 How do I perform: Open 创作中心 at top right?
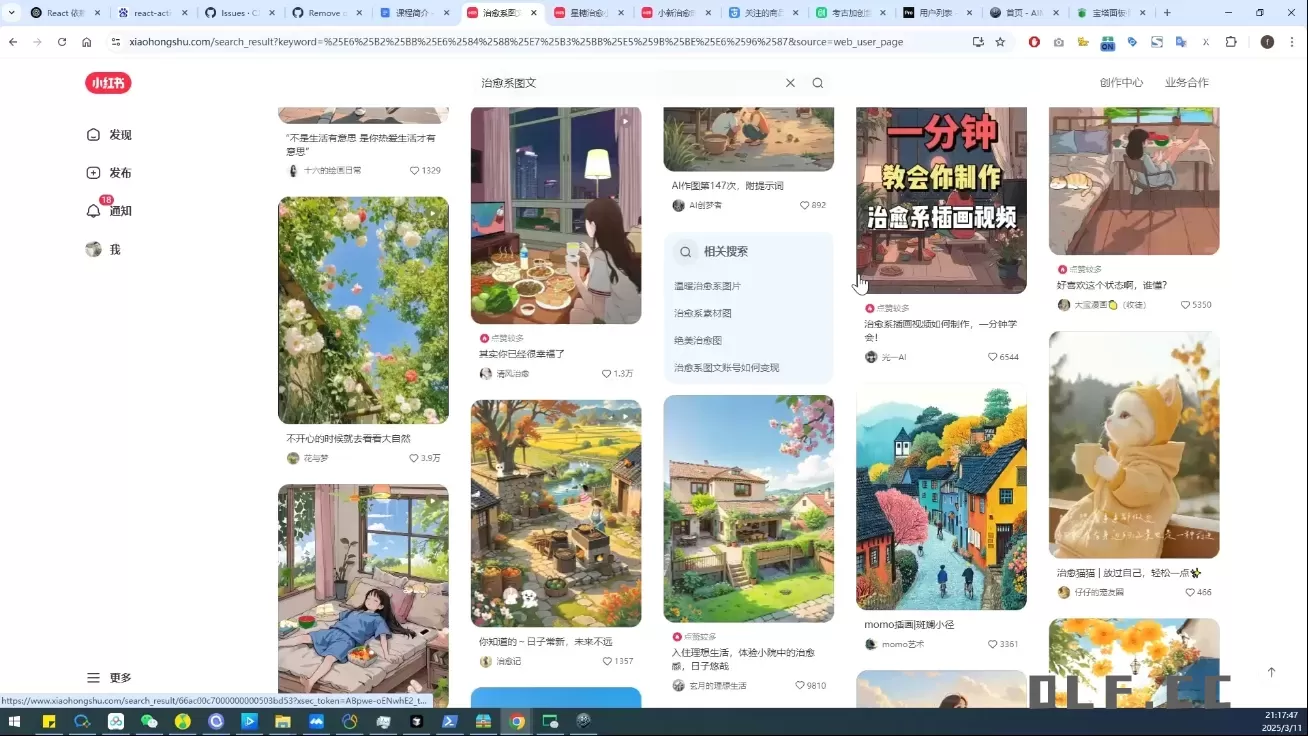coord(1121,83)
